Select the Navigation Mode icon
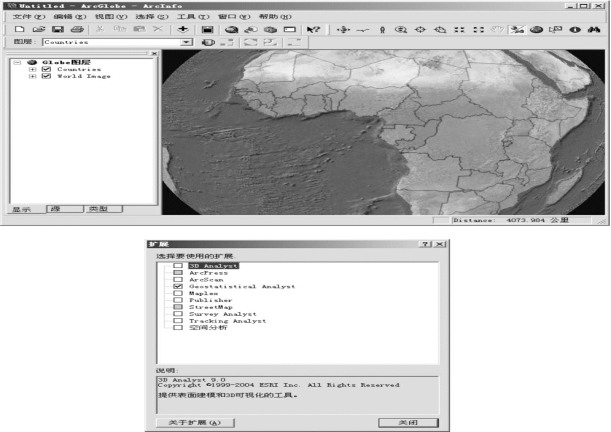The height and width of the screenshot is (432, 611). click(x=517, y=30)
